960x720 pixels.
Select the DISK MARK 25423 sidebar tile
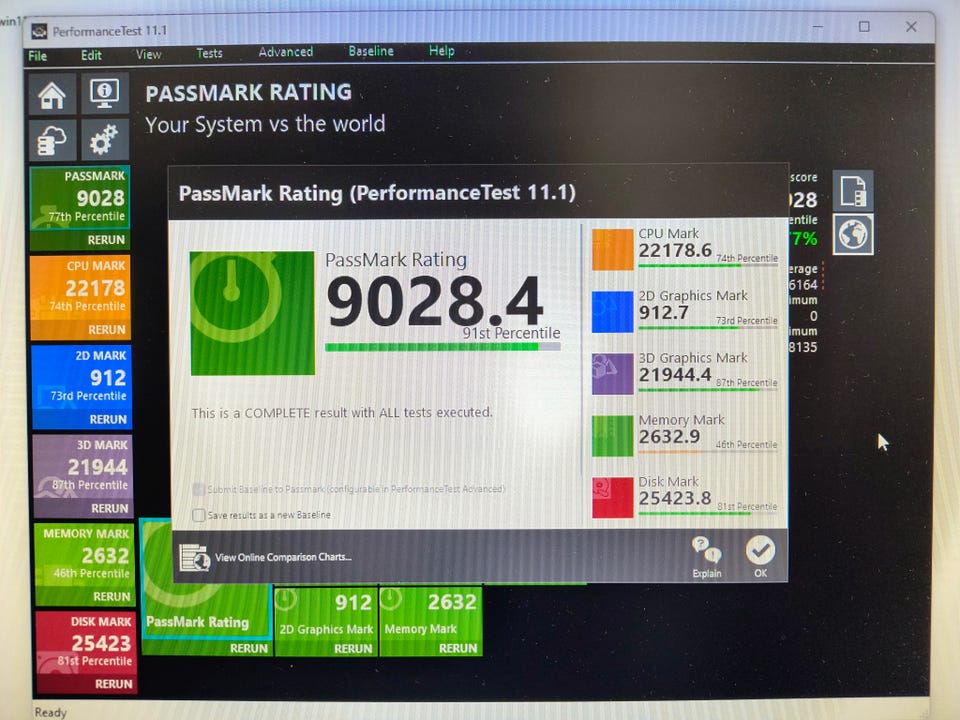86,643
